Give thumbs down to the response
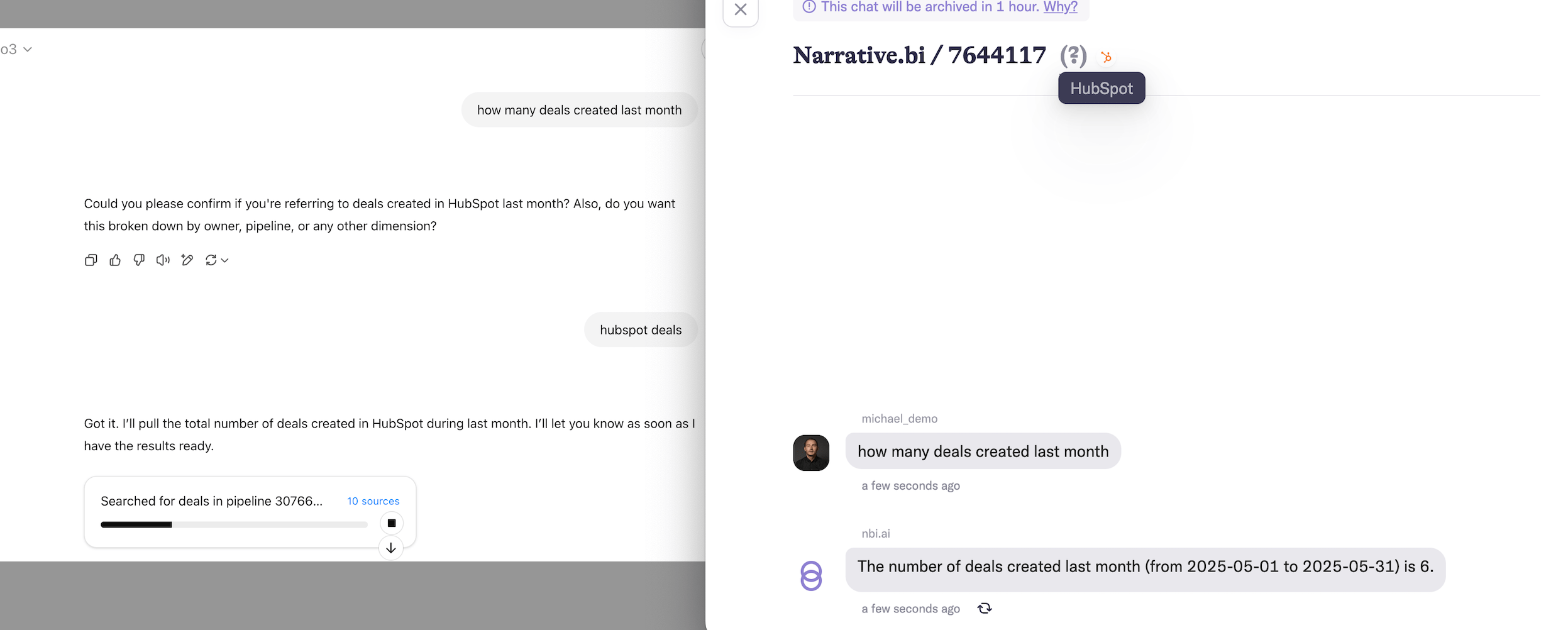The height and width of the screenshot is (630, 1568). (139, 260)
